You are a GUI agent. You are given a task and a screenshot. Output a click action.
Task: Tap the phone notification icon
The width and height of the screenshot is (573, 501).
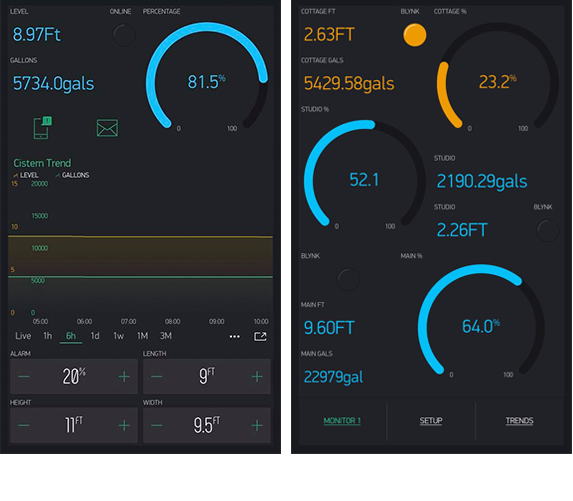(42, 128)
